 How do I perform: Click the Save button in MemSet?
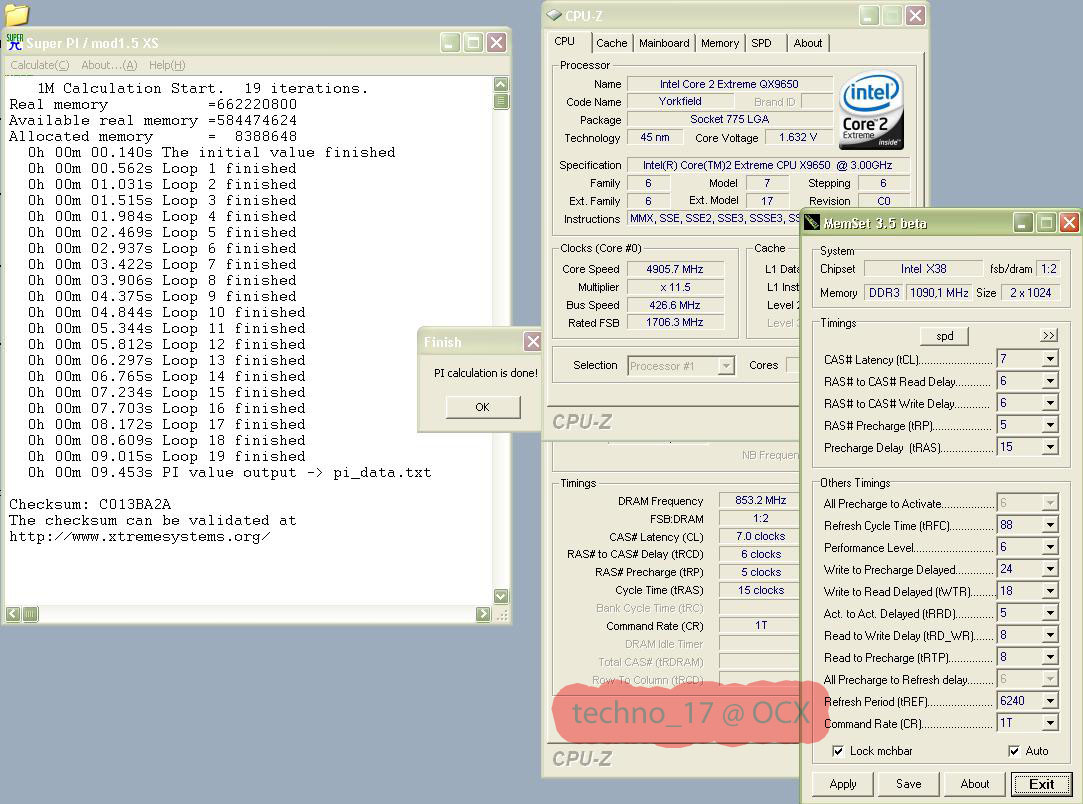pyautogui.click(x=908, y=784)
